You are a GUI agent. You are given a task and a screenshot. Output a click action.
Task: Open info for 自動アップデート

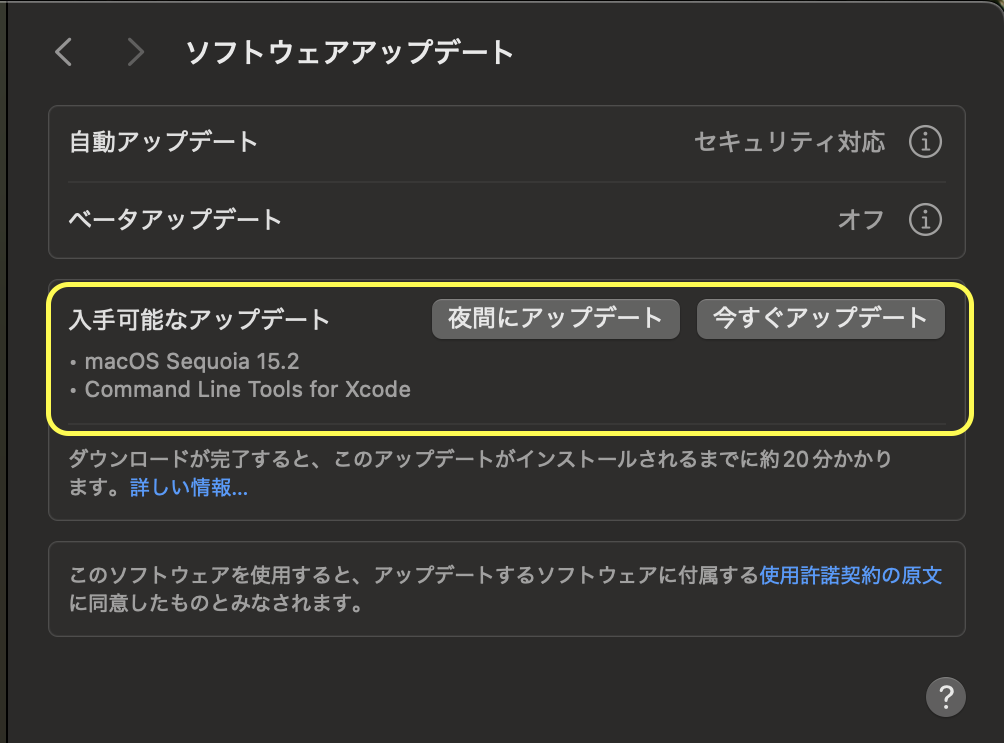point(925,143)
